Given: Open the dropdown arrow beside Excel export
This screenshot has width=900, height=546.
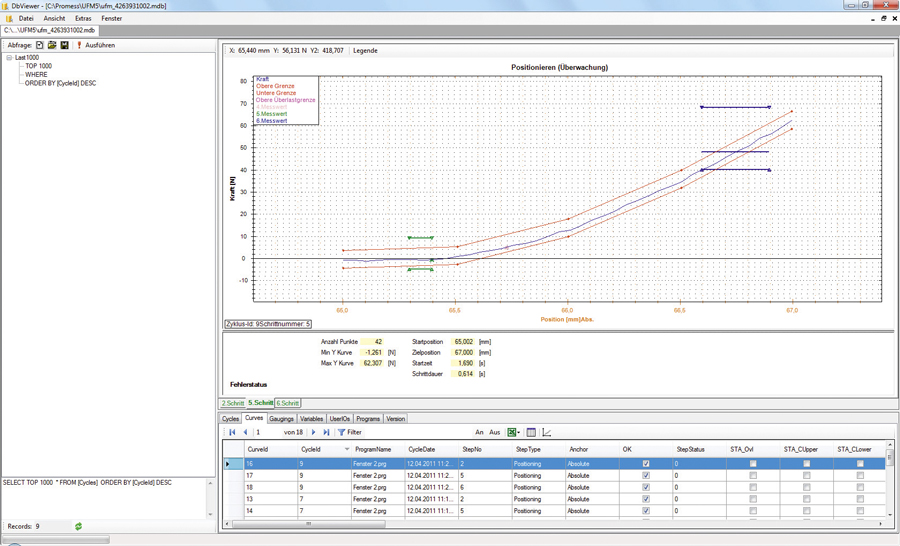Looking at the screenshot, I should click(x=519, y=433).
